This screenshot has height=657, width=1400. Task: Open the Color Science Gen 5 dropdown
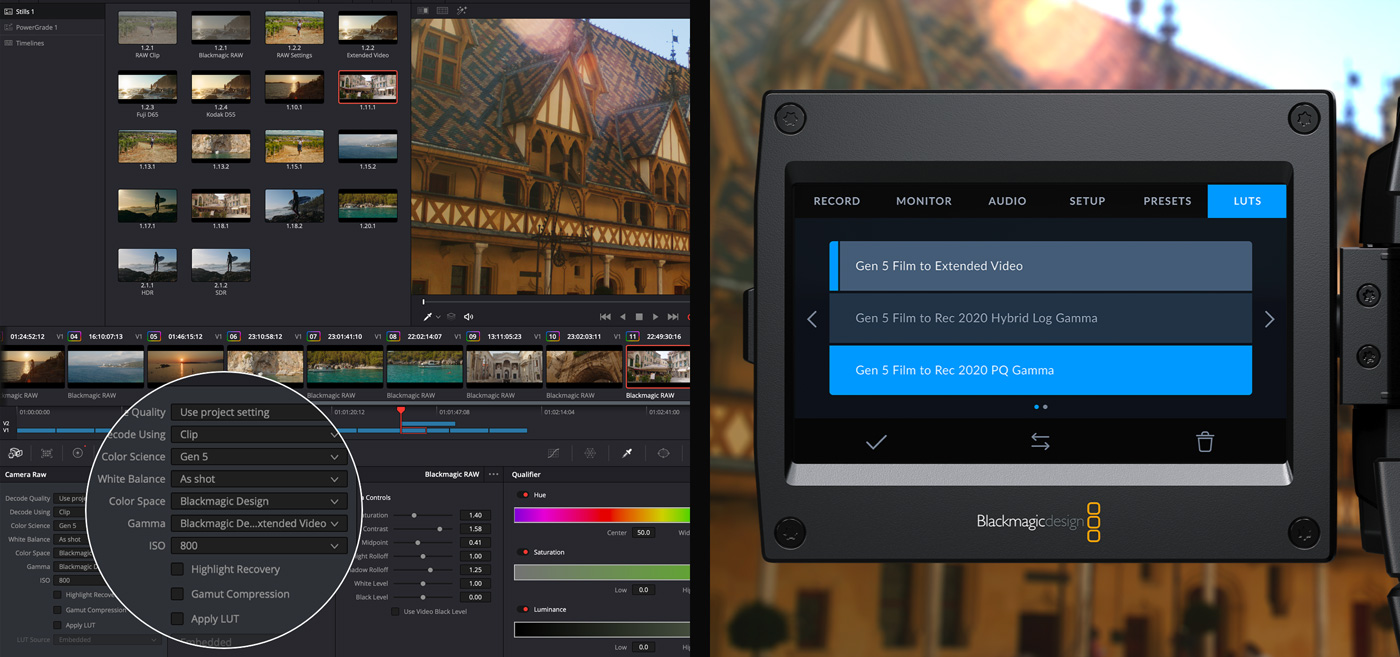[258, 457]
